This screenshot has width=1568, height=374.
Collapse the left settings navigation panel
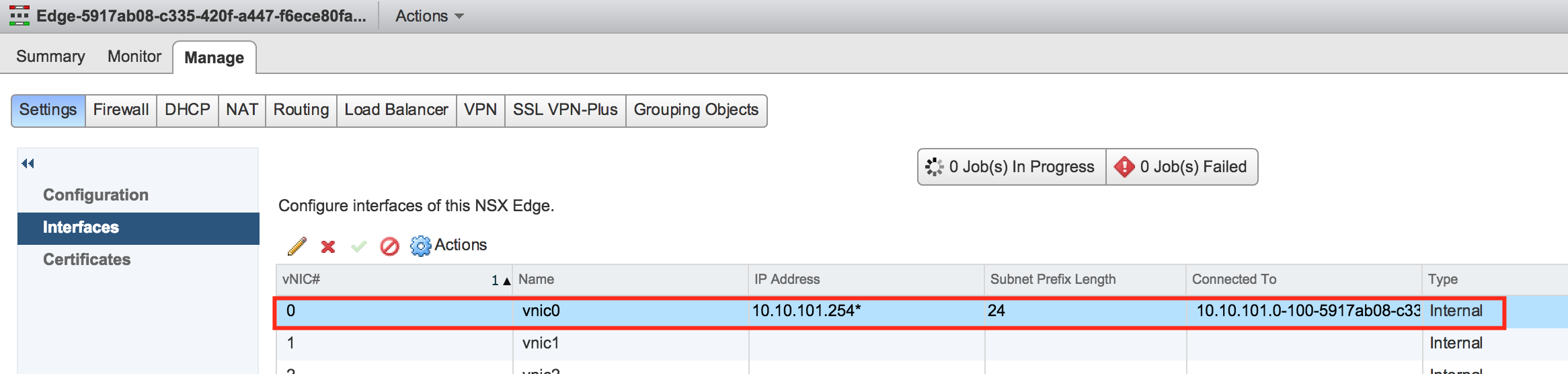[x=28, y=163]
